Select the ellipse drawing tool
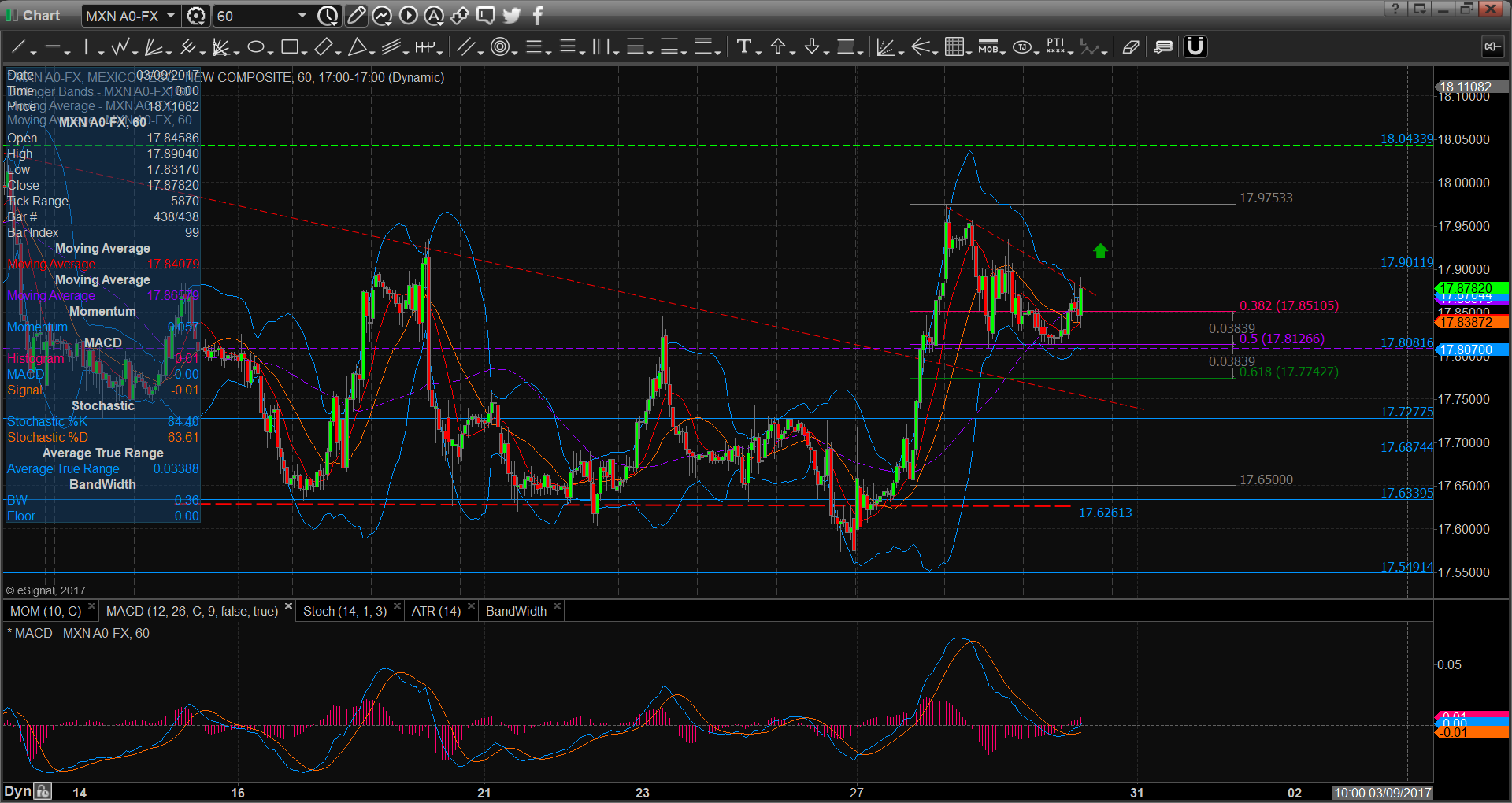 click(x=255, y=47)
